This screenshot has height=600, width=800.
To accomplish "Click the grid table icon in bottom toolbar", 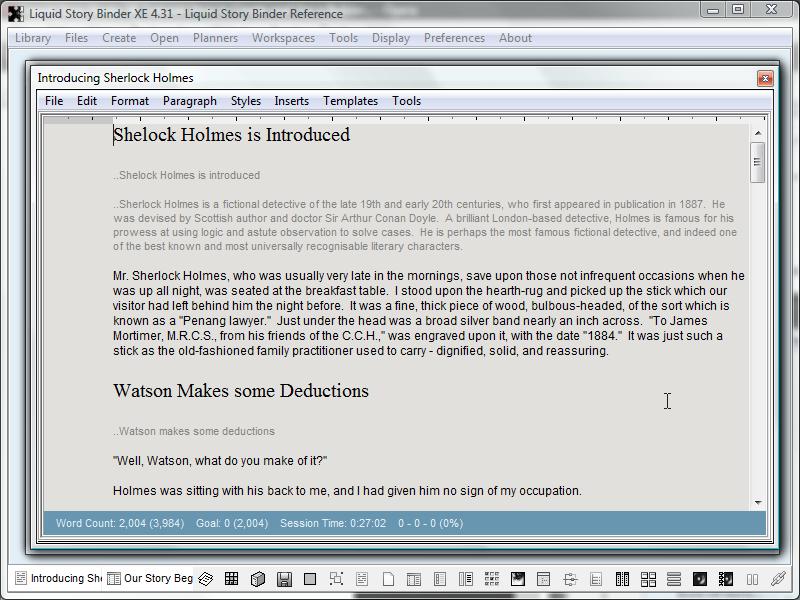I will pos(231,579).
